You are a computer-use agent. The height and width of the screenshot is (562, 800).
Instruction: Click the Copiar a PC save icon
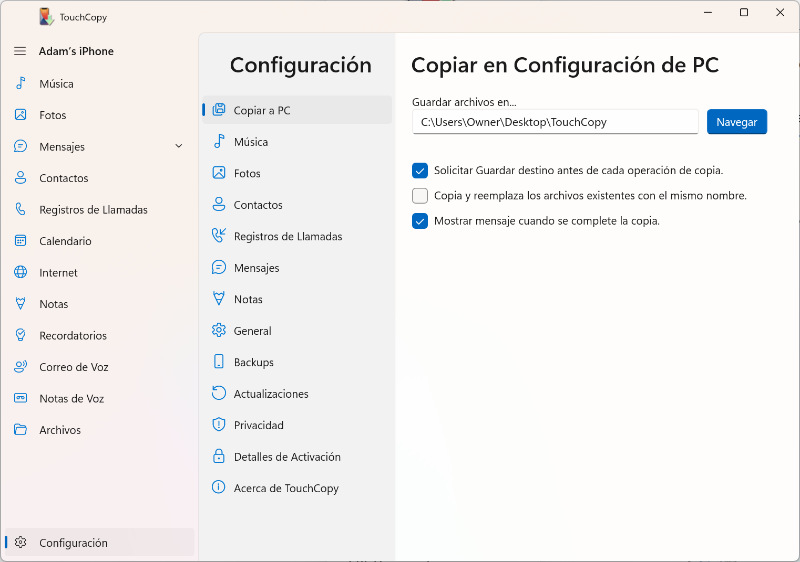point(219,110)
